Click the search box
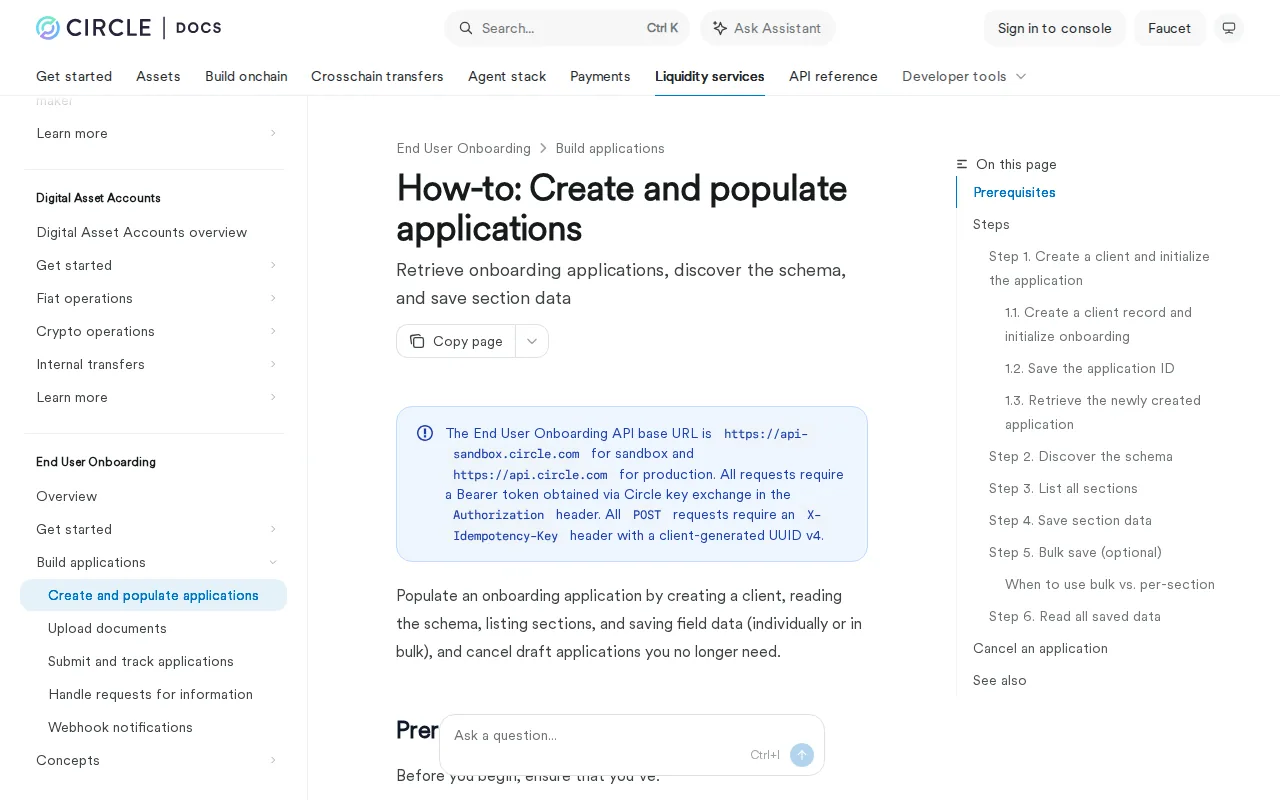 (x=567, y=28)
